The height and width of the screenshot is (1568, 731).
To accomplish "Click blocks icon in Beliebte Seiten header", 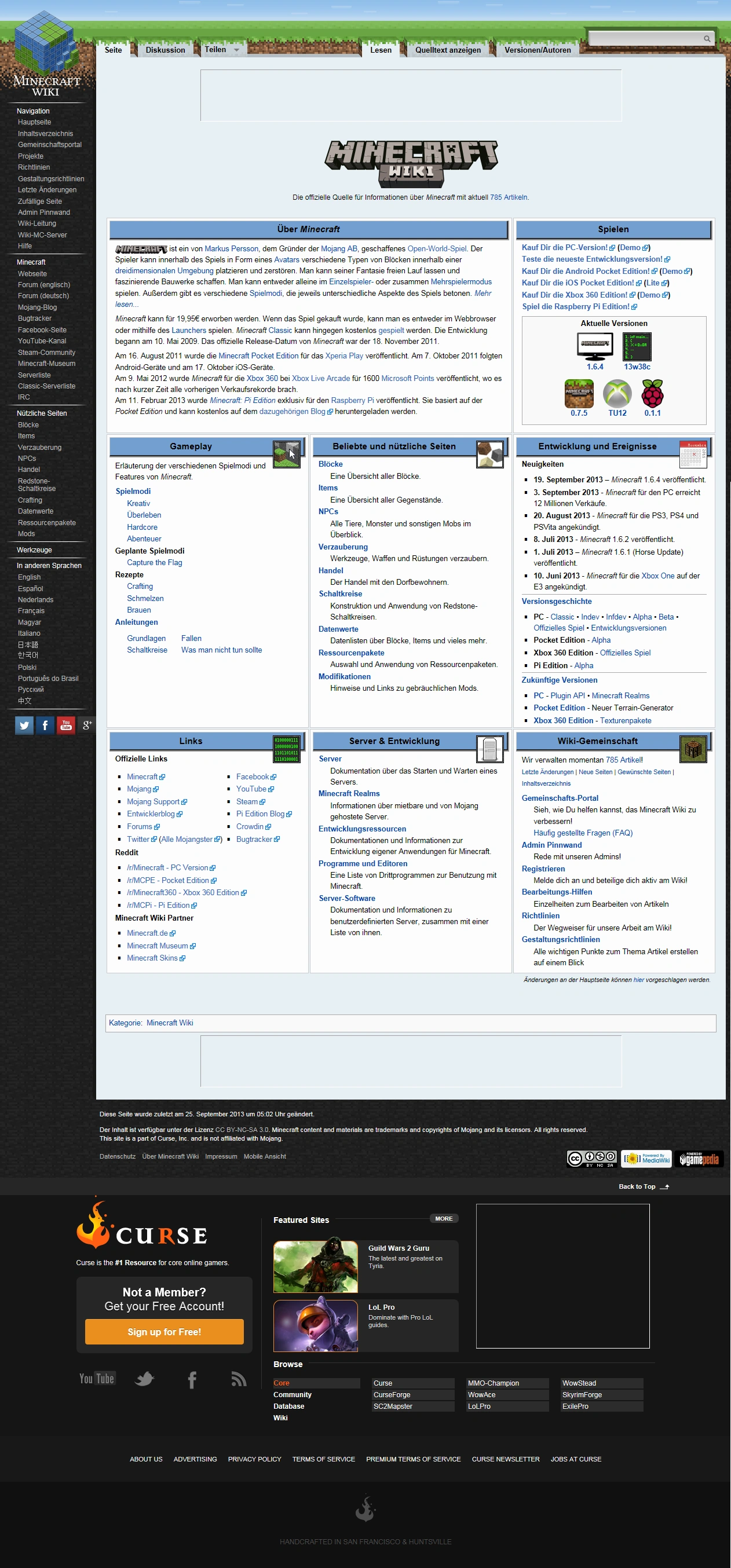I will (x=490, y=454).
